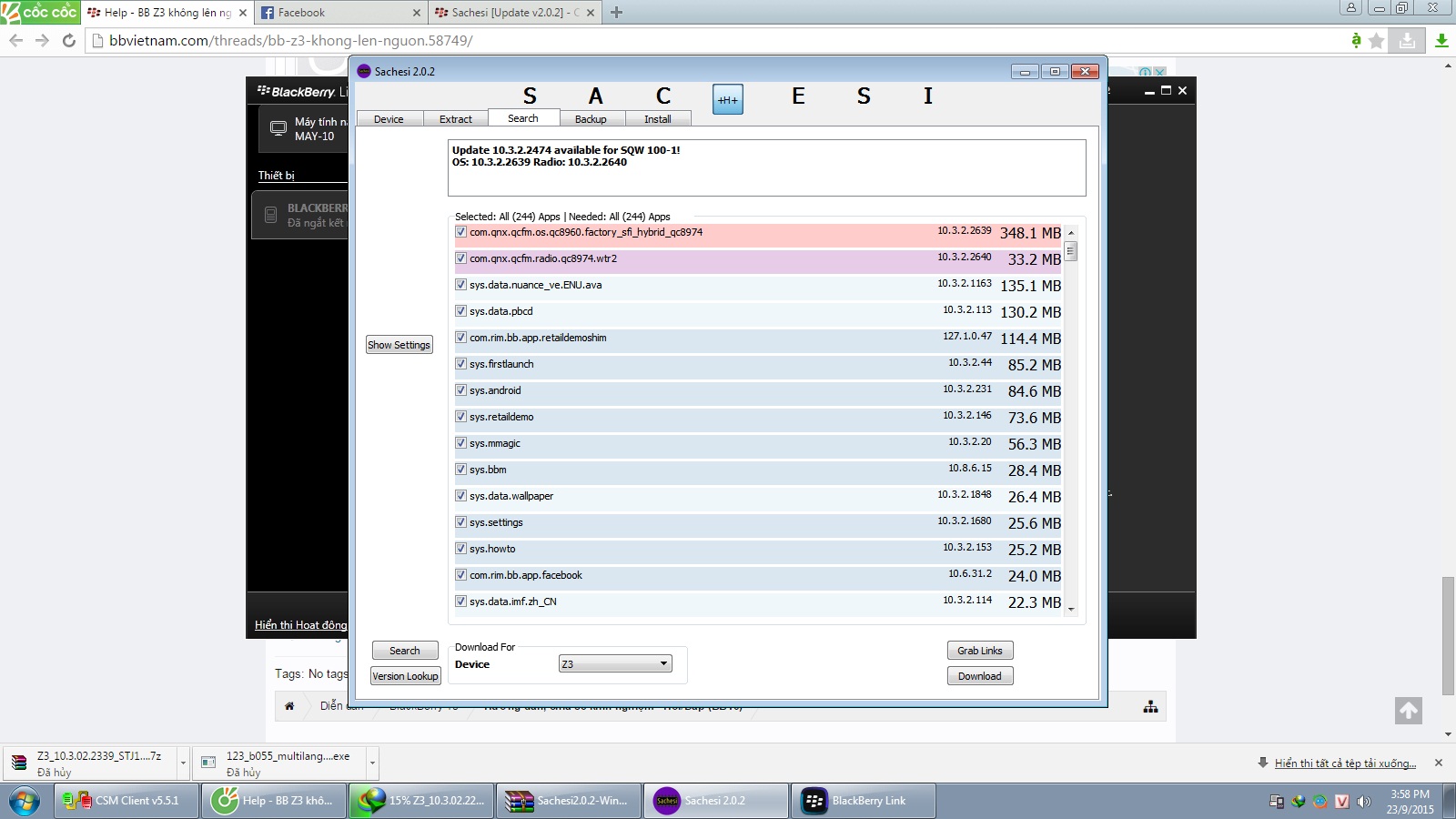Switch to the Extract tab
Screen dimensions: 1456x819
[456, 119]
